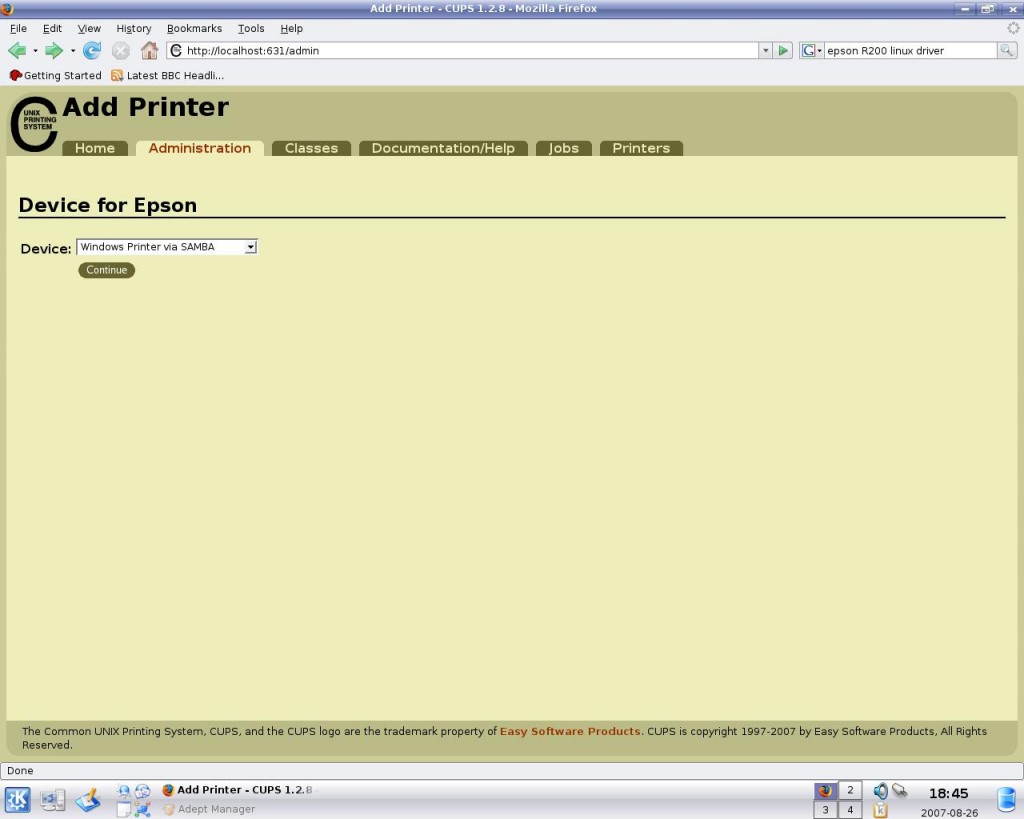Open the Google search engine selector dropdown
Screen dimensions: 1024x819
[811, 50]
